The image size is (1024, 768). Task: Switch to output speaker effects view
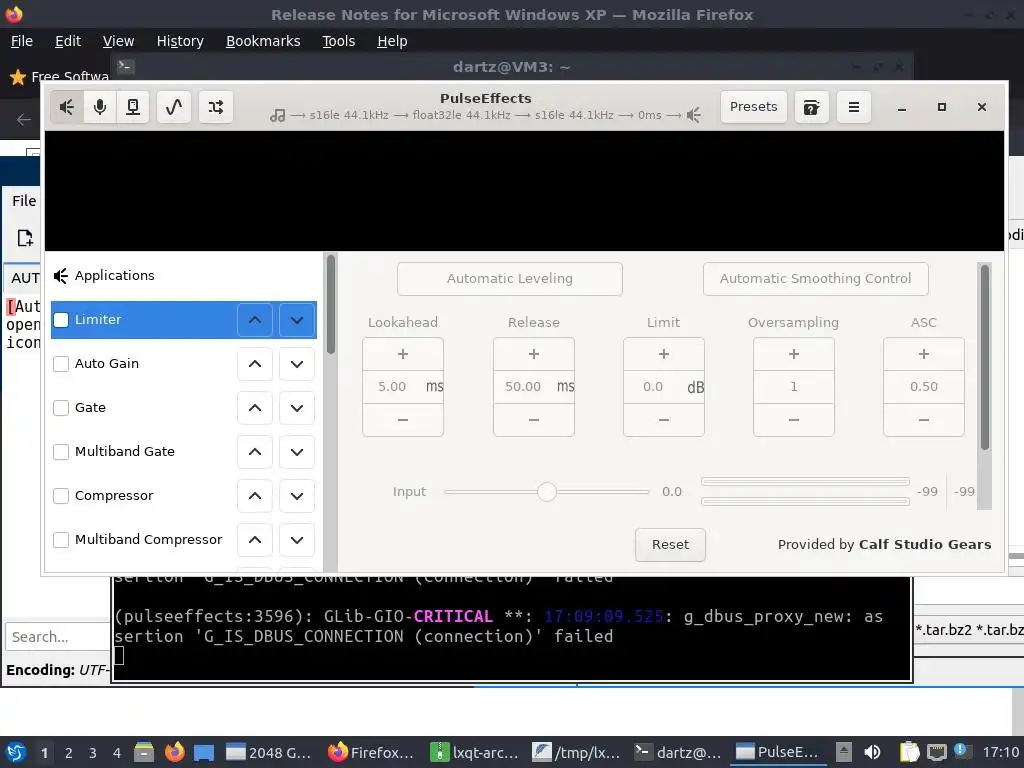[x=67, y=107]
